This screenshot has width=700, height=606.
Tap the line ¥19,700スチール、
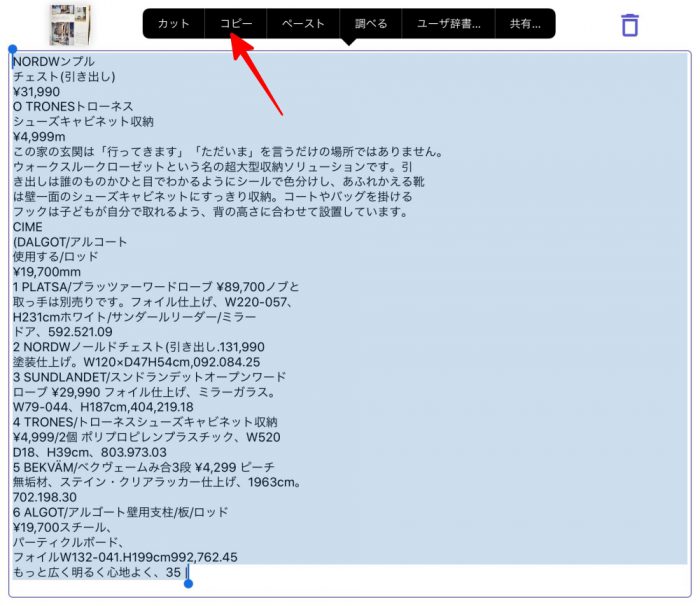pyautogui.click(x=62, y=527)
